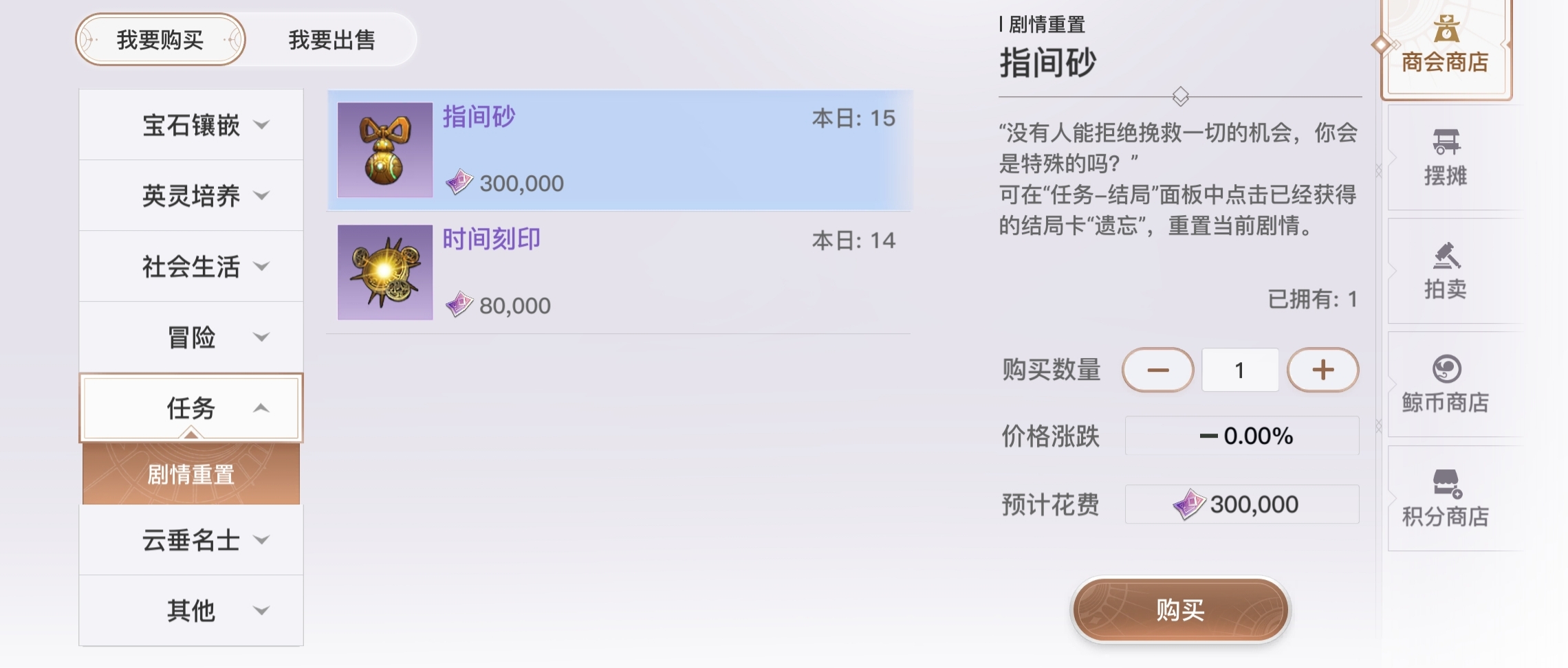Decrease purchase quantity with minus button
This screenshot has width=1568, height=668.
pos(1158,370)
